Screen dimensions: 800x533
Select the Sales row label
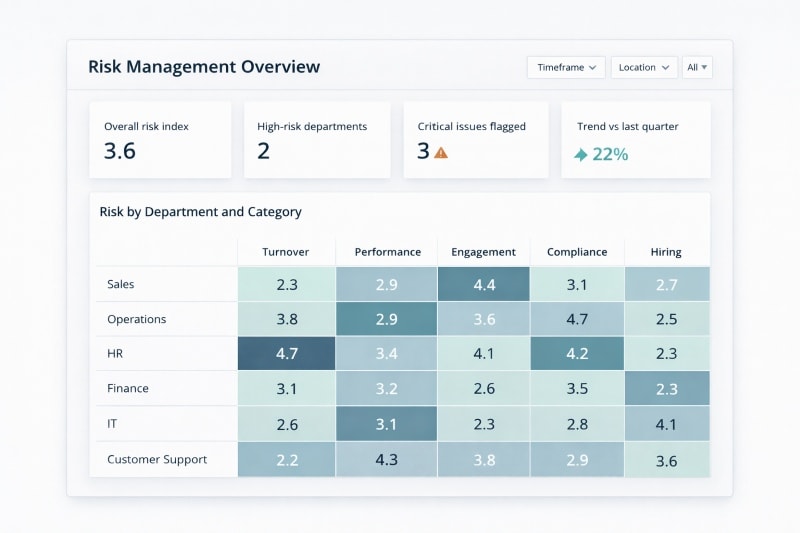point(121,284)
